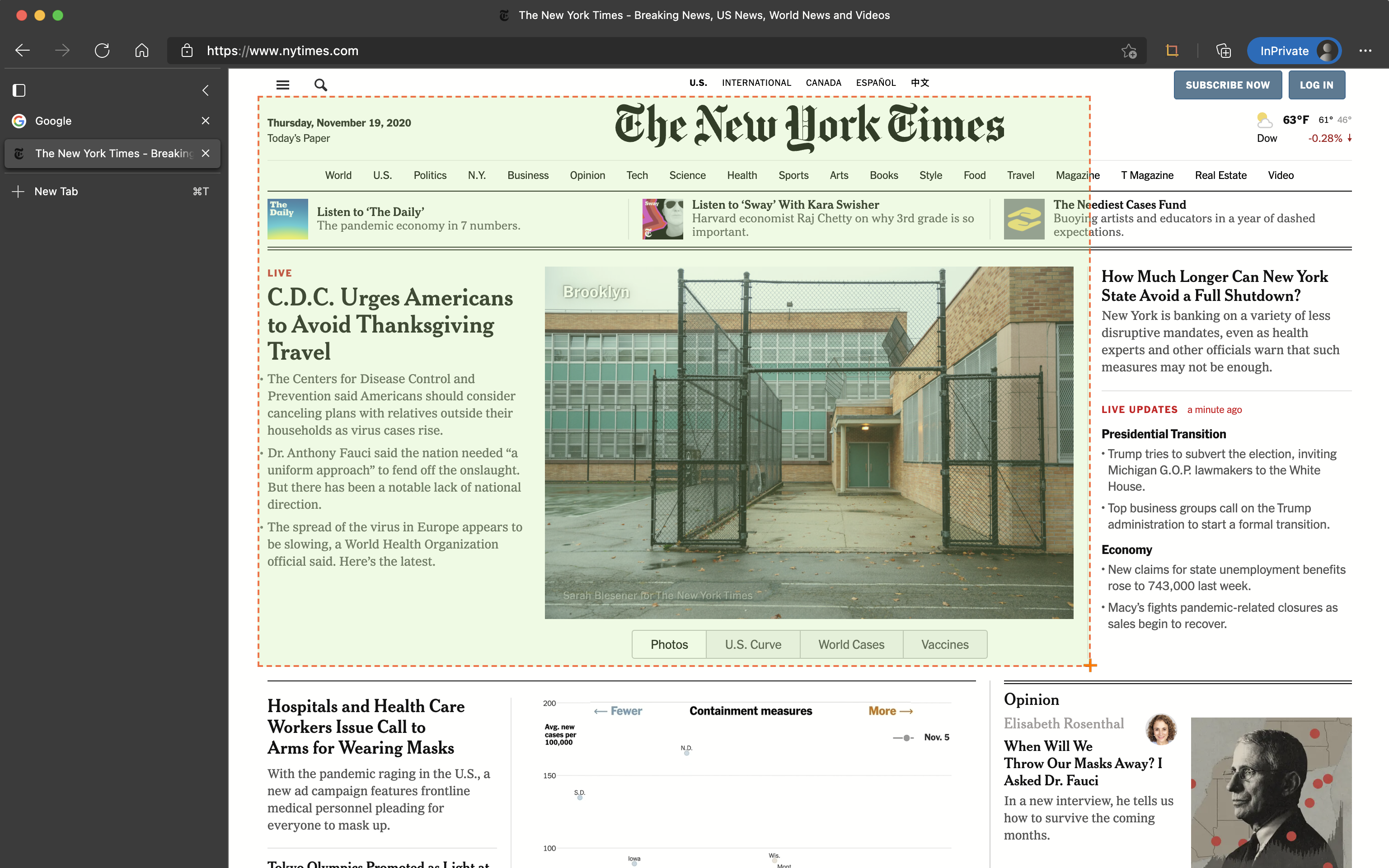The image size is (1389, 868).
Task: Reload the page with refresh icon
Action: 102,51
